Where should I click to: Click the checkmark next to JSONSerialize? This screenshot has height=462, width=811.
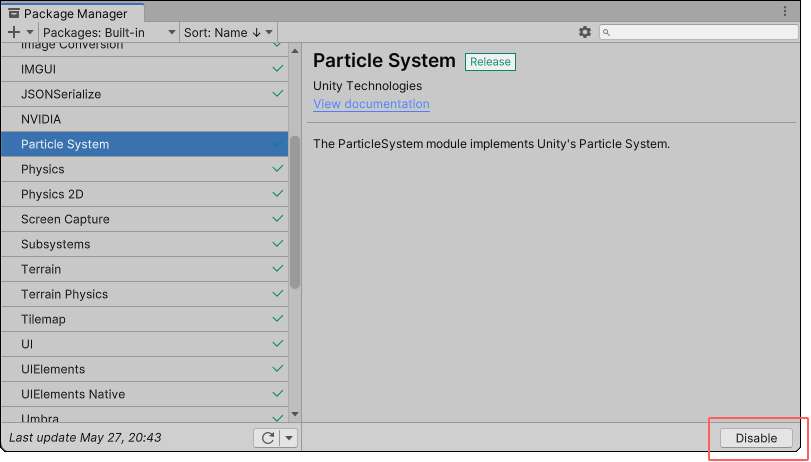(x=278, y=93)
